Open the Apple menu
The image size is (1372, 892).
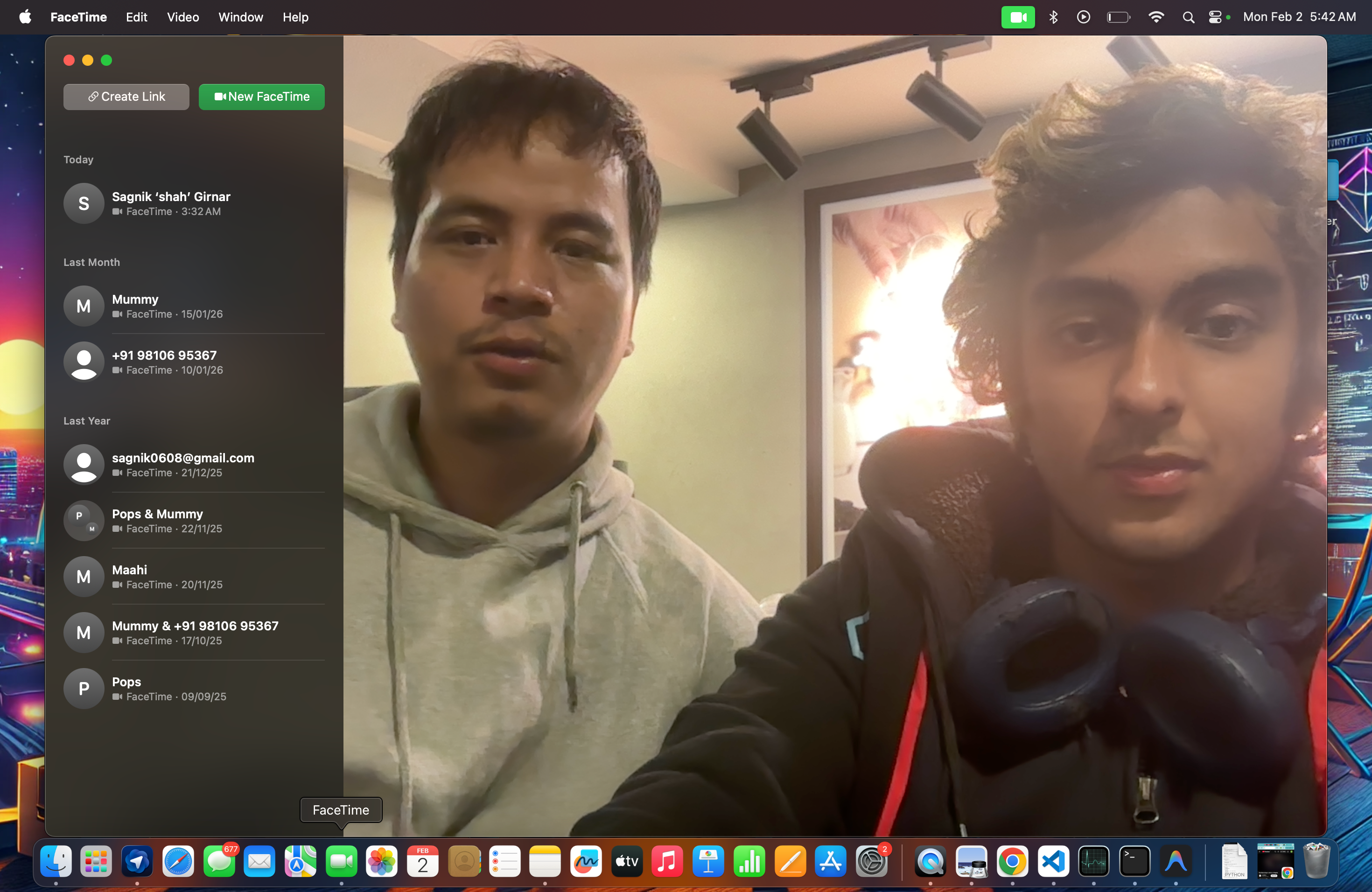(25, 17)
